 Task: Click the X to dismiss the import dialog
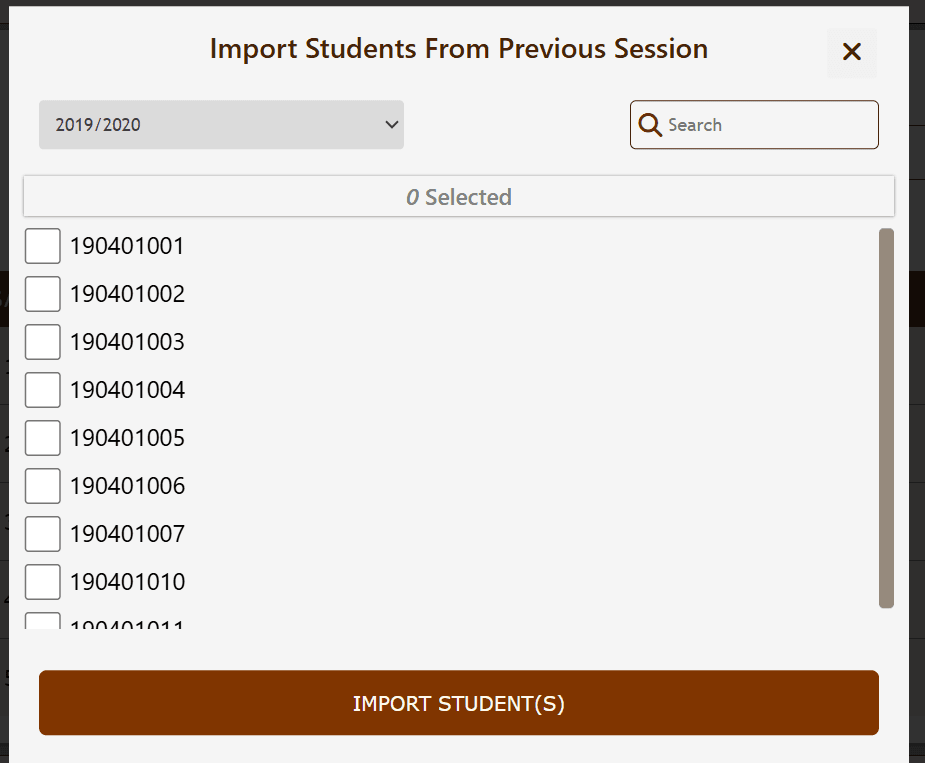pyautogui.click(x=851, y=52)
